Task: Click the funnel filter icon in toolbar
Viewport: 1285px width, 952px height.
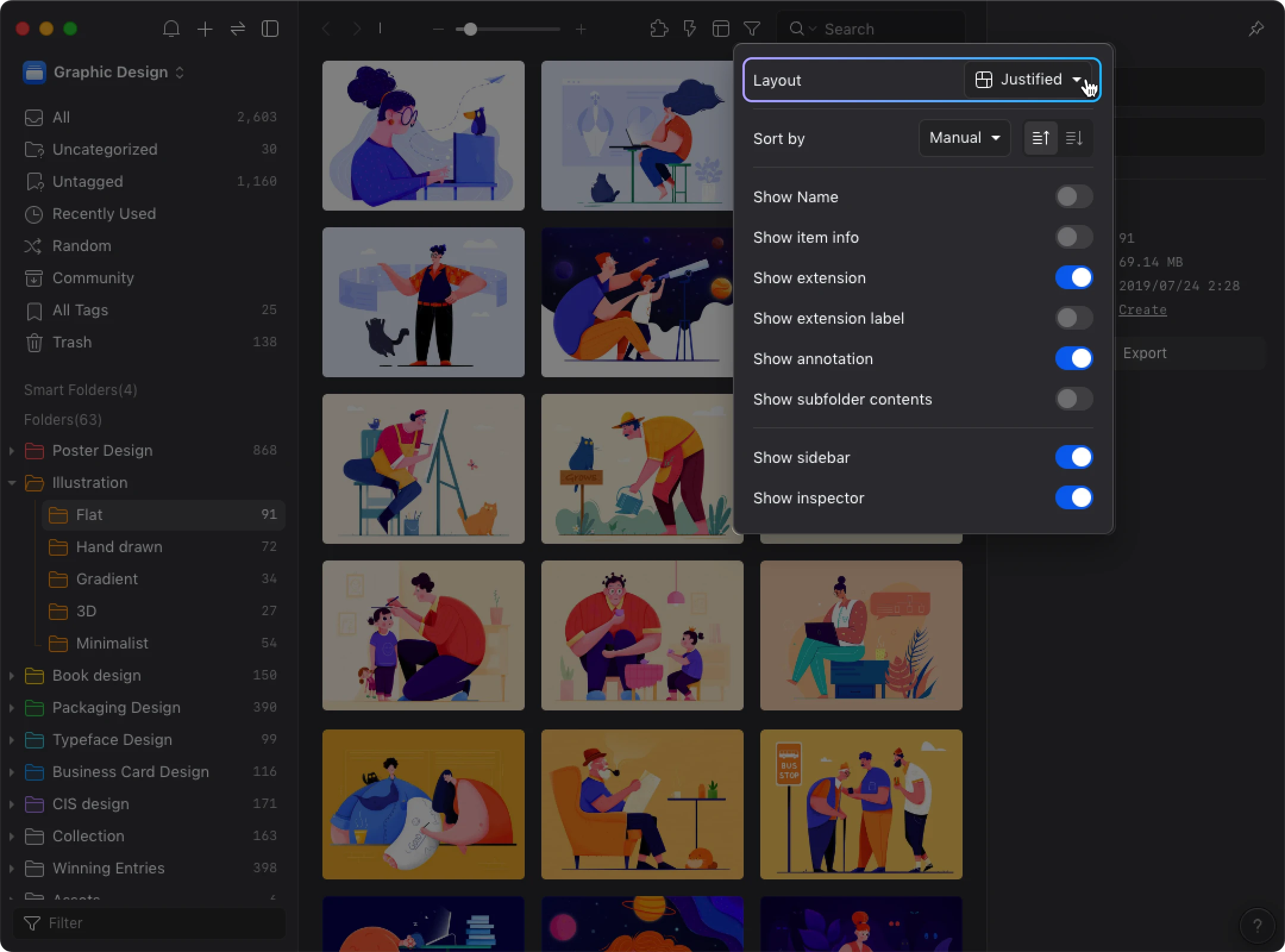Action: [x=752, y=29]
